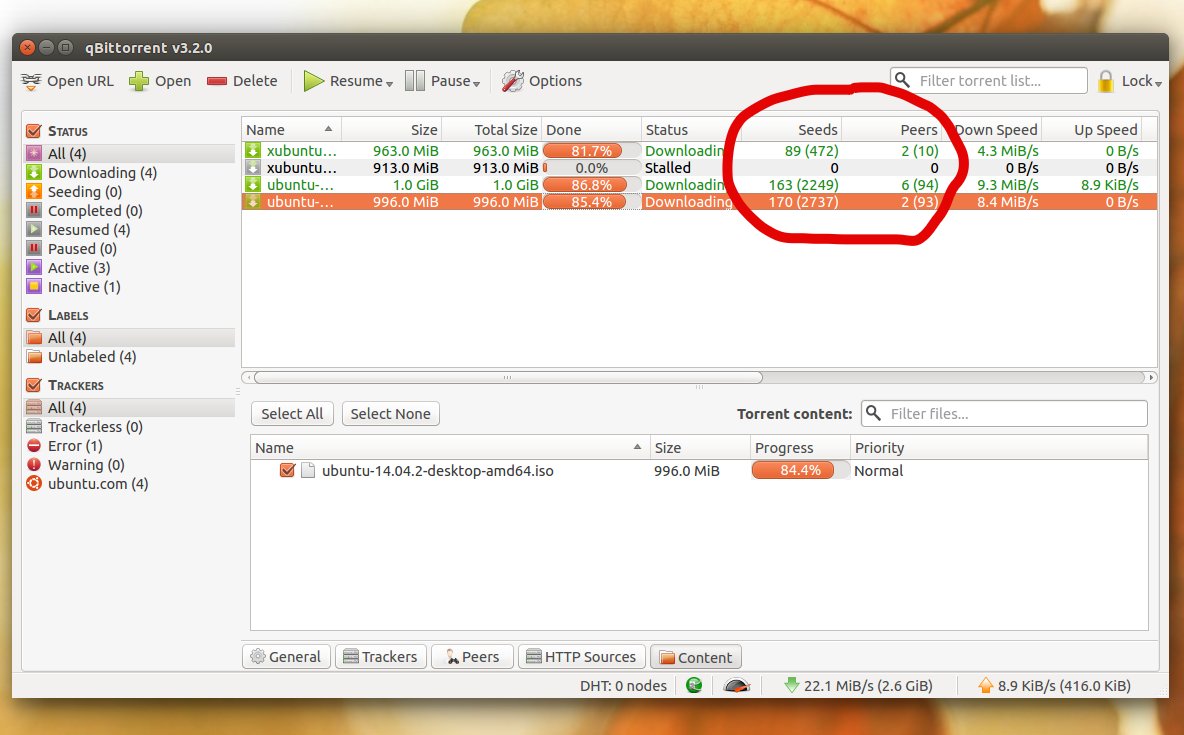Toggle the Labels section checkbox
The image size is (1184, 735).
(33, 315)
